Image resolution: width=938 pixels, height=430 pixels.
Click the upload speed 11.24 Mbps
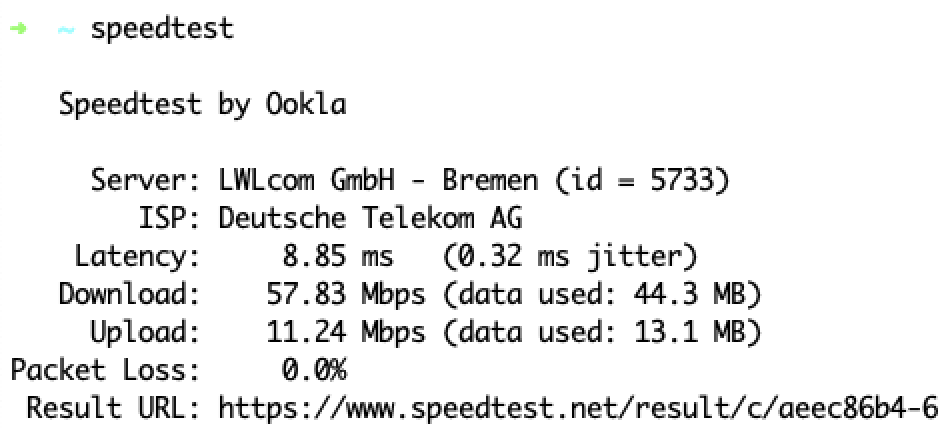345,333
